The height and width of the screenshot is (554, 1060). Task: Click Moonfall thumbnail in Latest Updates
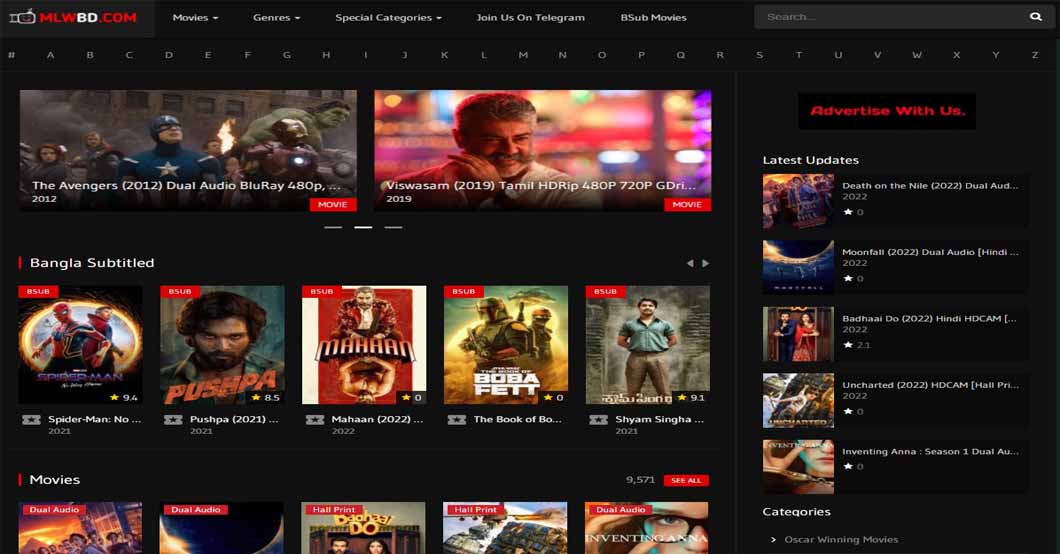798,267
